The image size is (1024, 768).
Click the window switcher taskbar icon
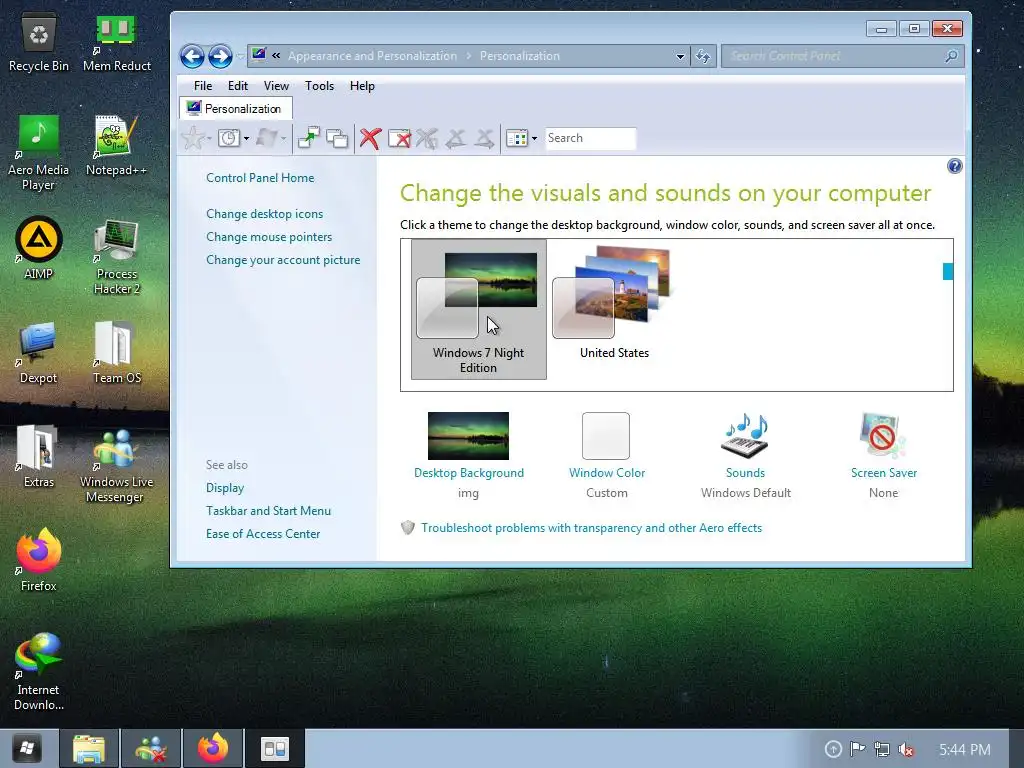[x=274, y=749]
